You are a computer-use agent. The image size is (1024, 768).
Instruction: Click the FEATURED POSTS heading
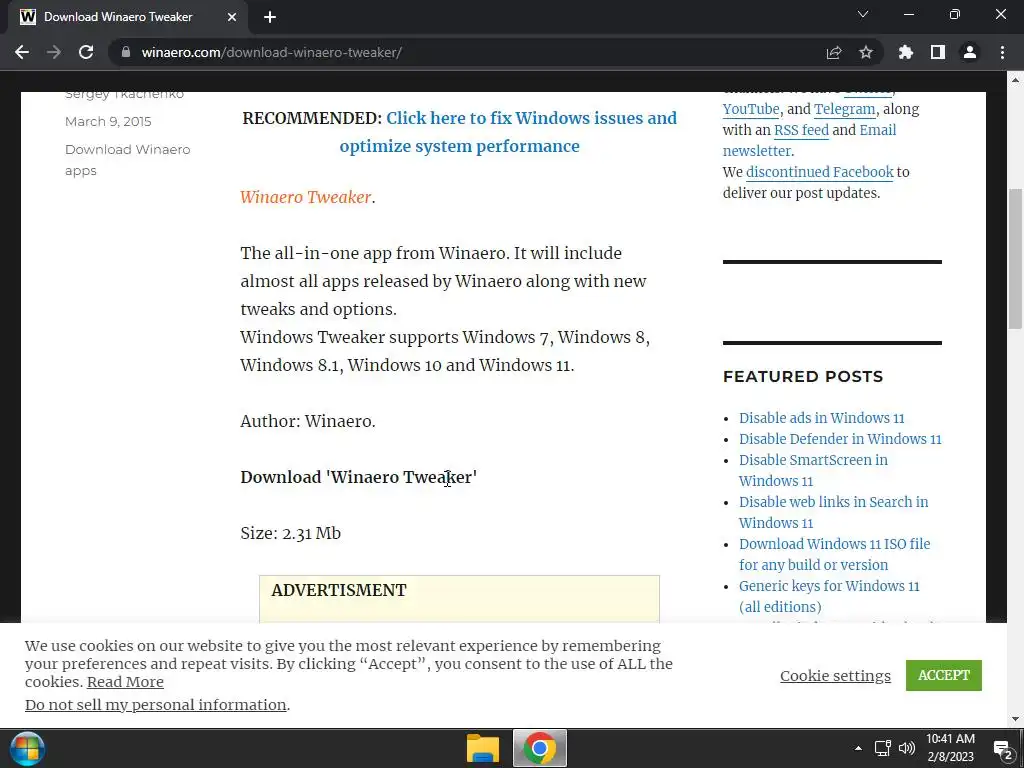803,377
